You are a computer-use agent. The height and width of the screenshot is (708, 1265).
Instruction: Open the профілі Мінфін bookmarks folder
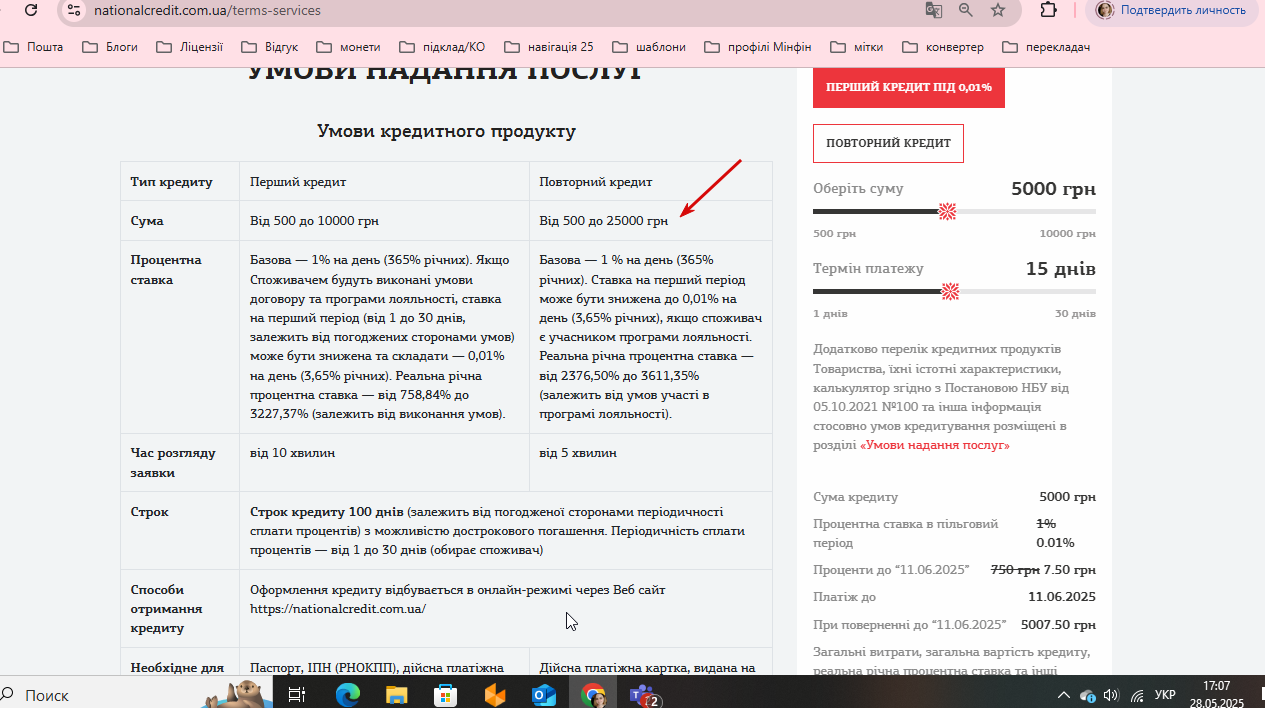(x=758, y=47)
